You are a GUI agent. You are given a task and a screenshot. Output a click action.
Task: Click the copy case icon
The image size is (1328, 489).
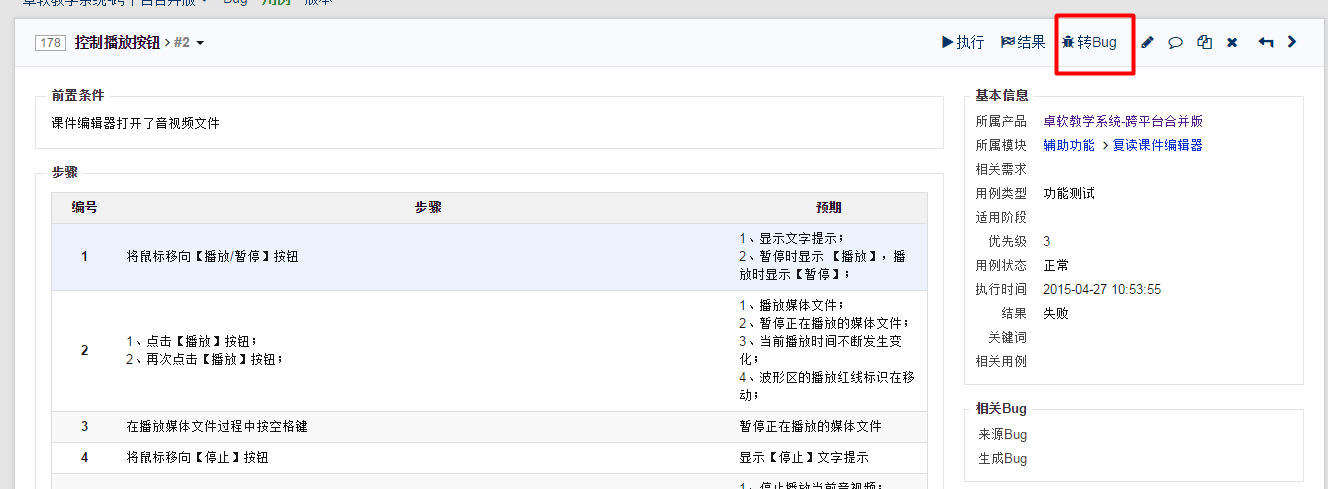pos(1205,42)
